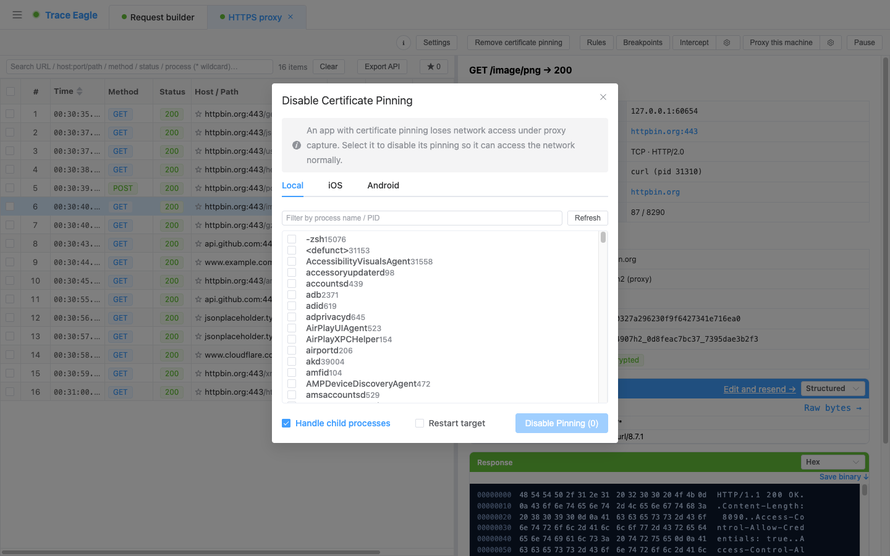Viewport: 890px width, 556px height.
Task: Click the info icon beside Settings
Action: (403, 43)
